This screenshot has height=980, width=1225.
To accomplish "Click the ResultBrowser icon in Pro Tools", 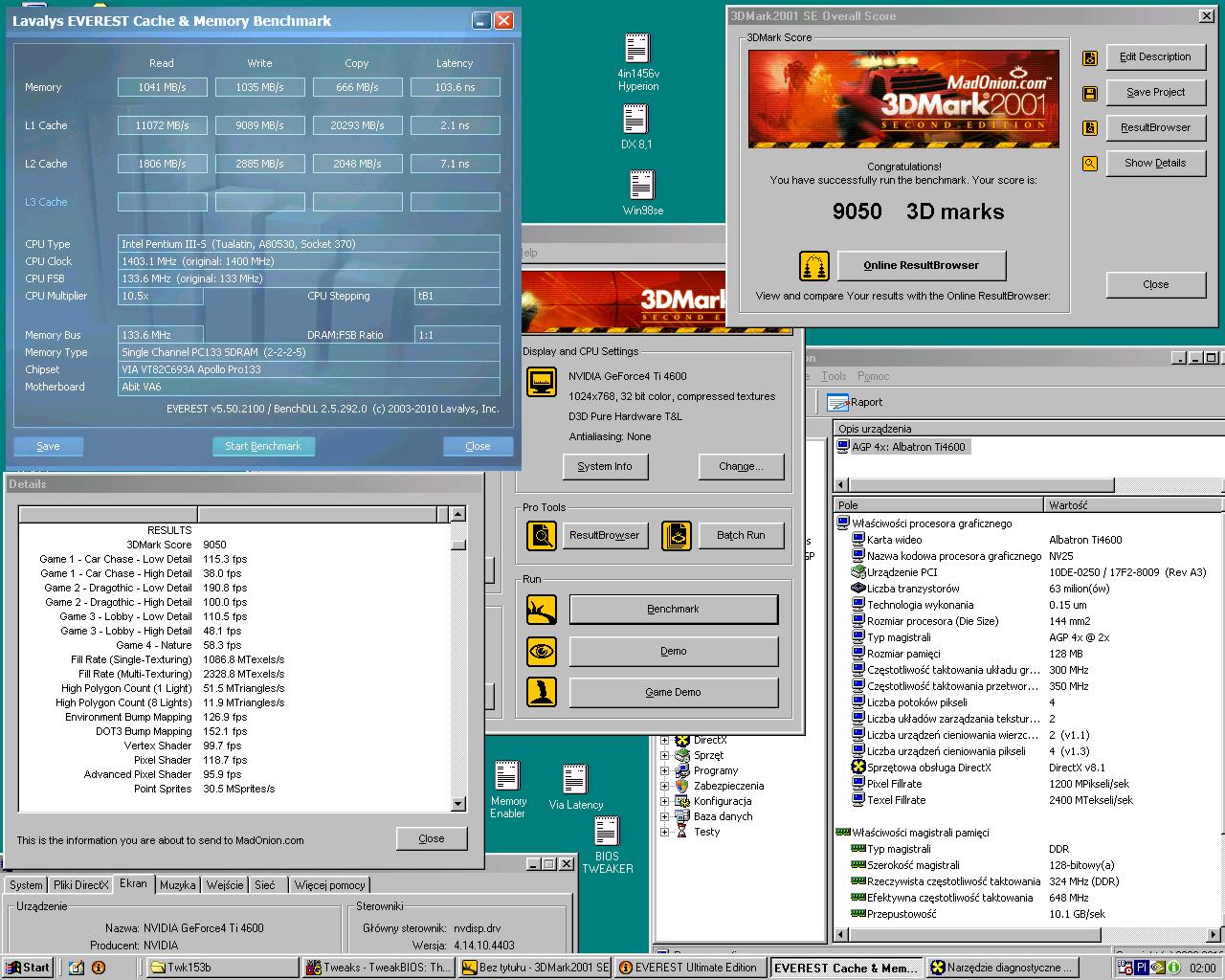I will click(x=542, y=536).
